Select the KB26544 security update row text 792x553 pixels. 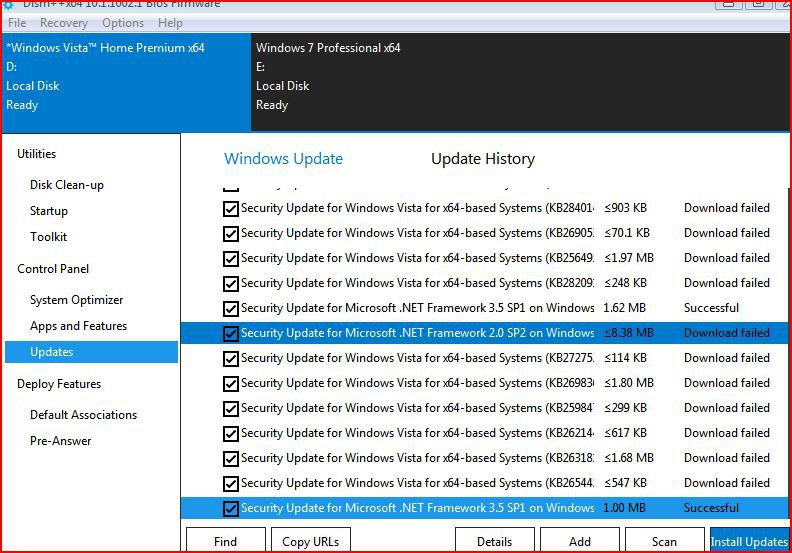pos(418,483)
